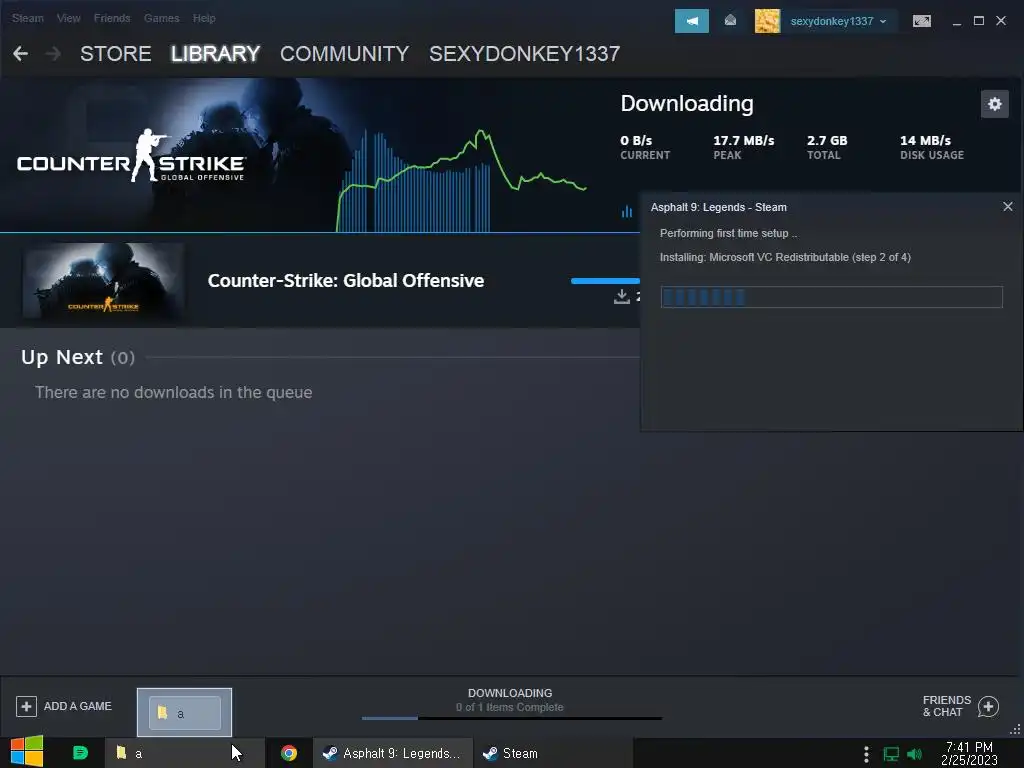Open the View menu

coord(69,18)
